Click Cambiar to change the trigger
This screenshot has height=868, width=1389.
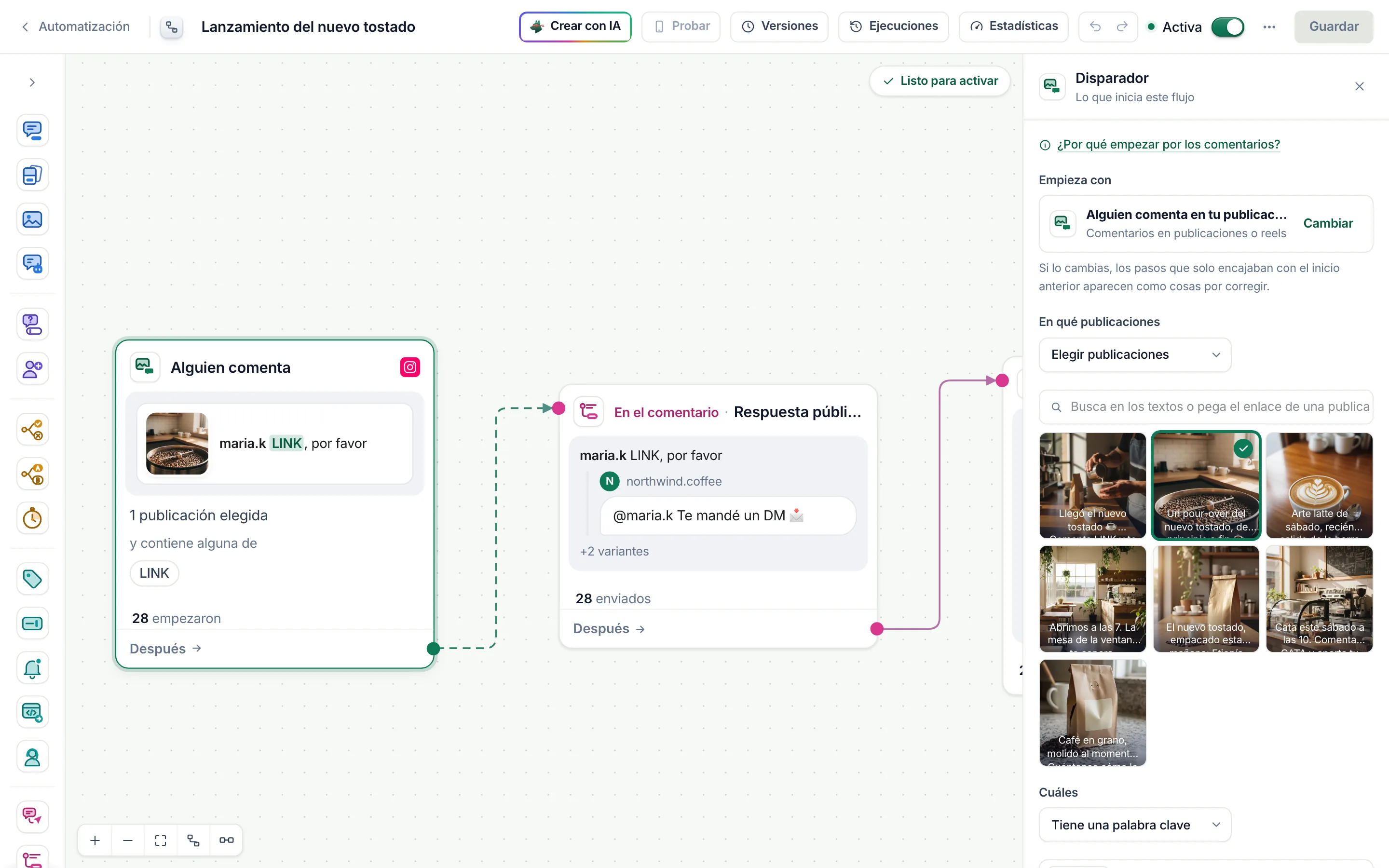click(x=1328, y=223)
